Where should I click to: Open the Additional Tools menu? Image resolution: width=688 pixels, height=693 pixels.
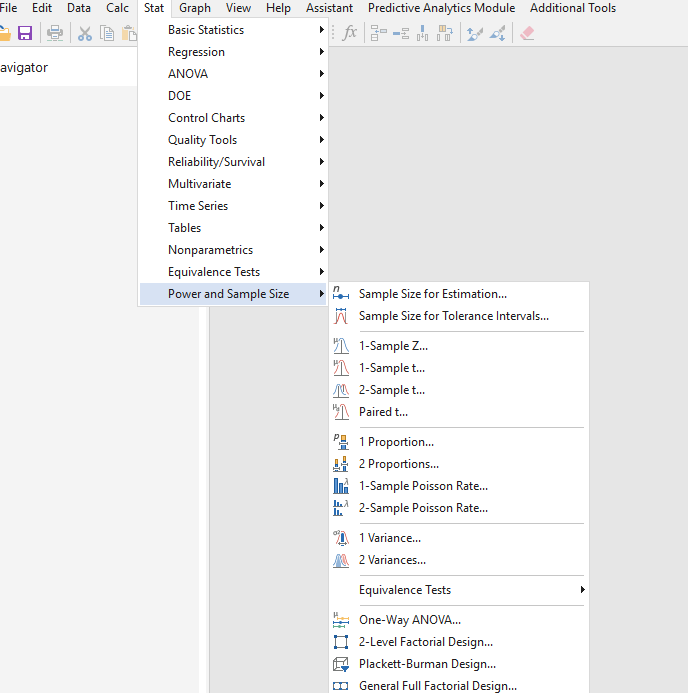click(573, 8)
